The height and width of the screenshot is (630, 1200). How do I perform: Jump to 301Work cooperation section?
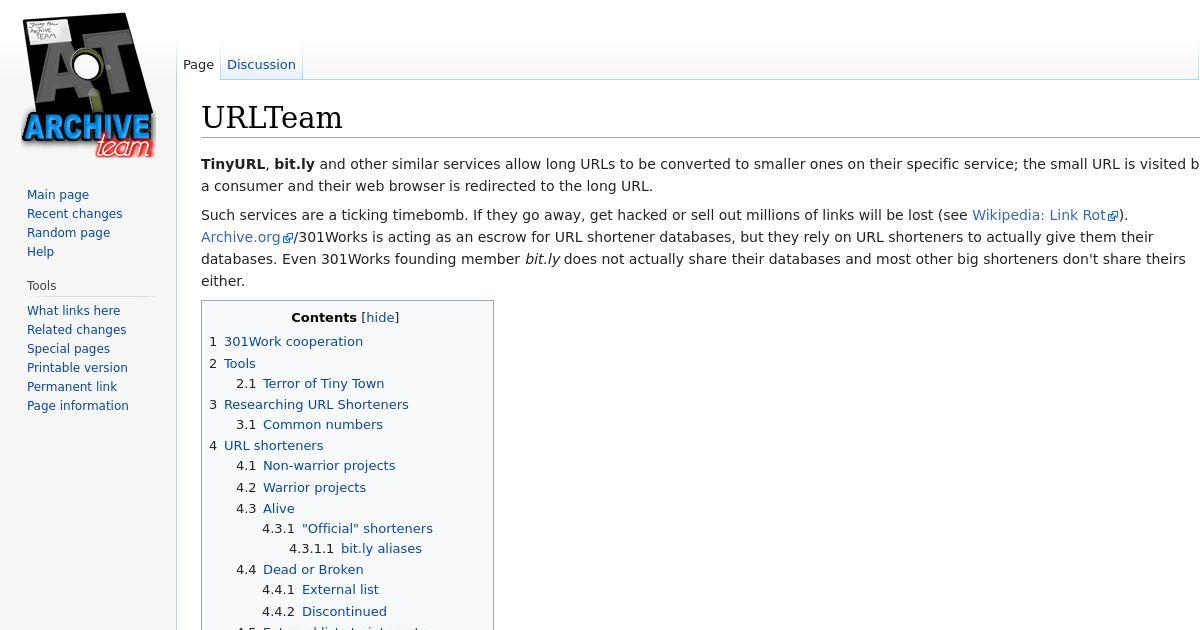point(293,342)
